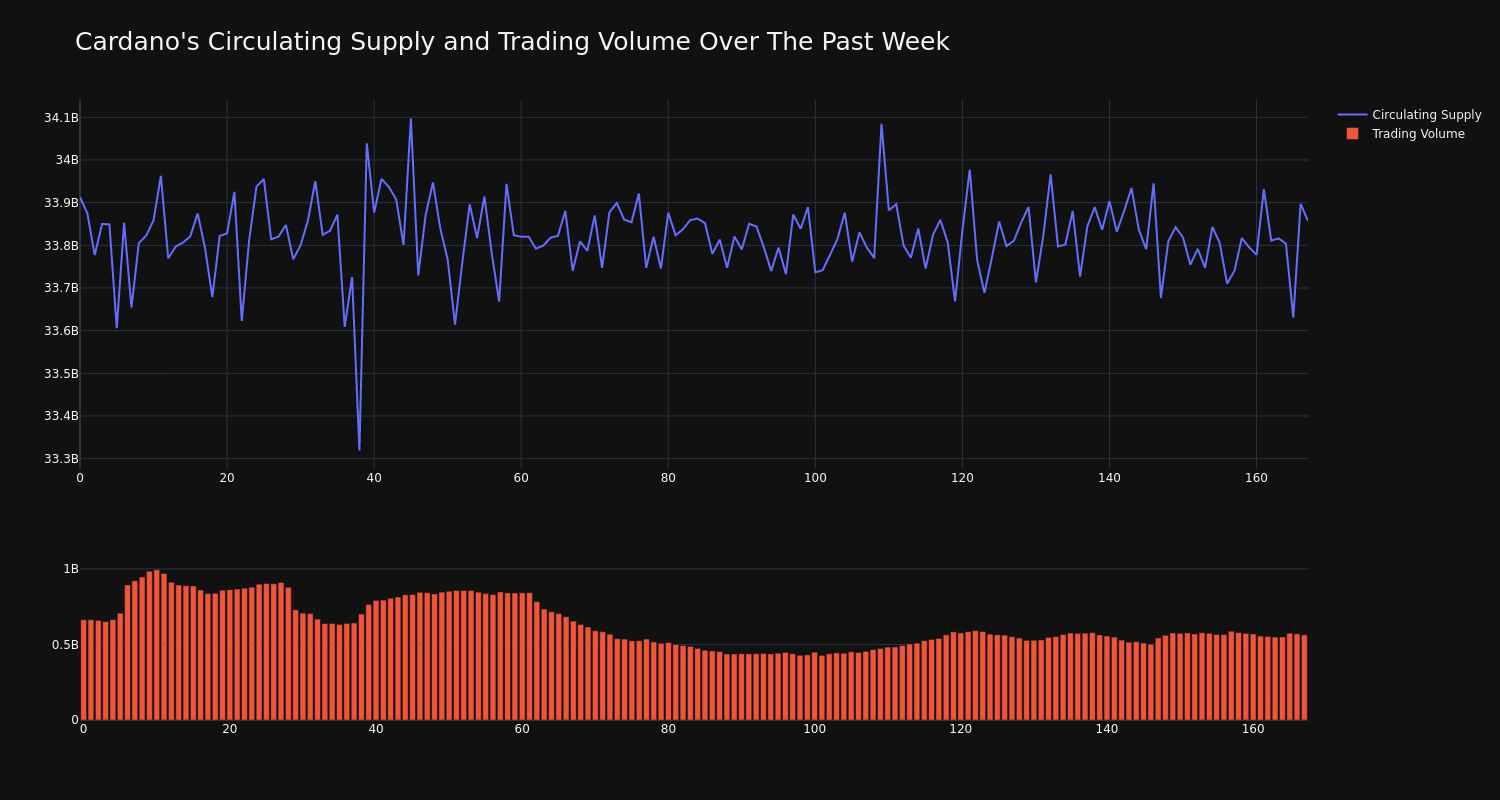Click the red Trading Volume legend square
Image resolution: width=1500 pixels, height=800 pixels.
[1352, 134]
